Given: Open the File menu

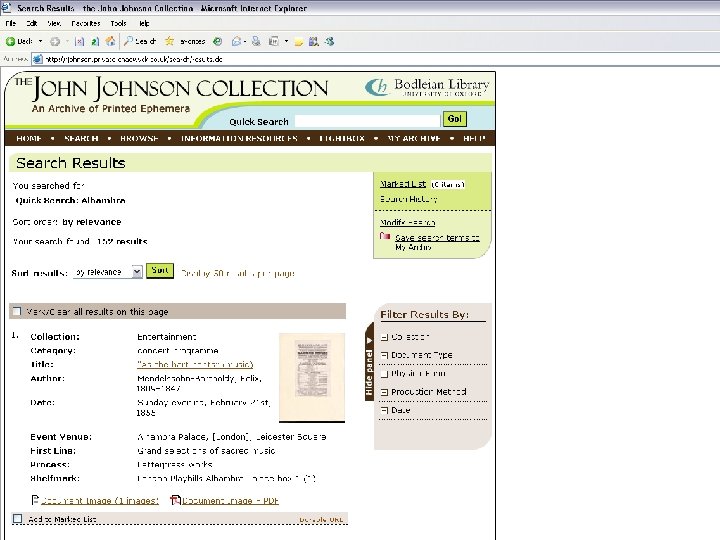Looking at the screenshot, I should pos(10,23).
